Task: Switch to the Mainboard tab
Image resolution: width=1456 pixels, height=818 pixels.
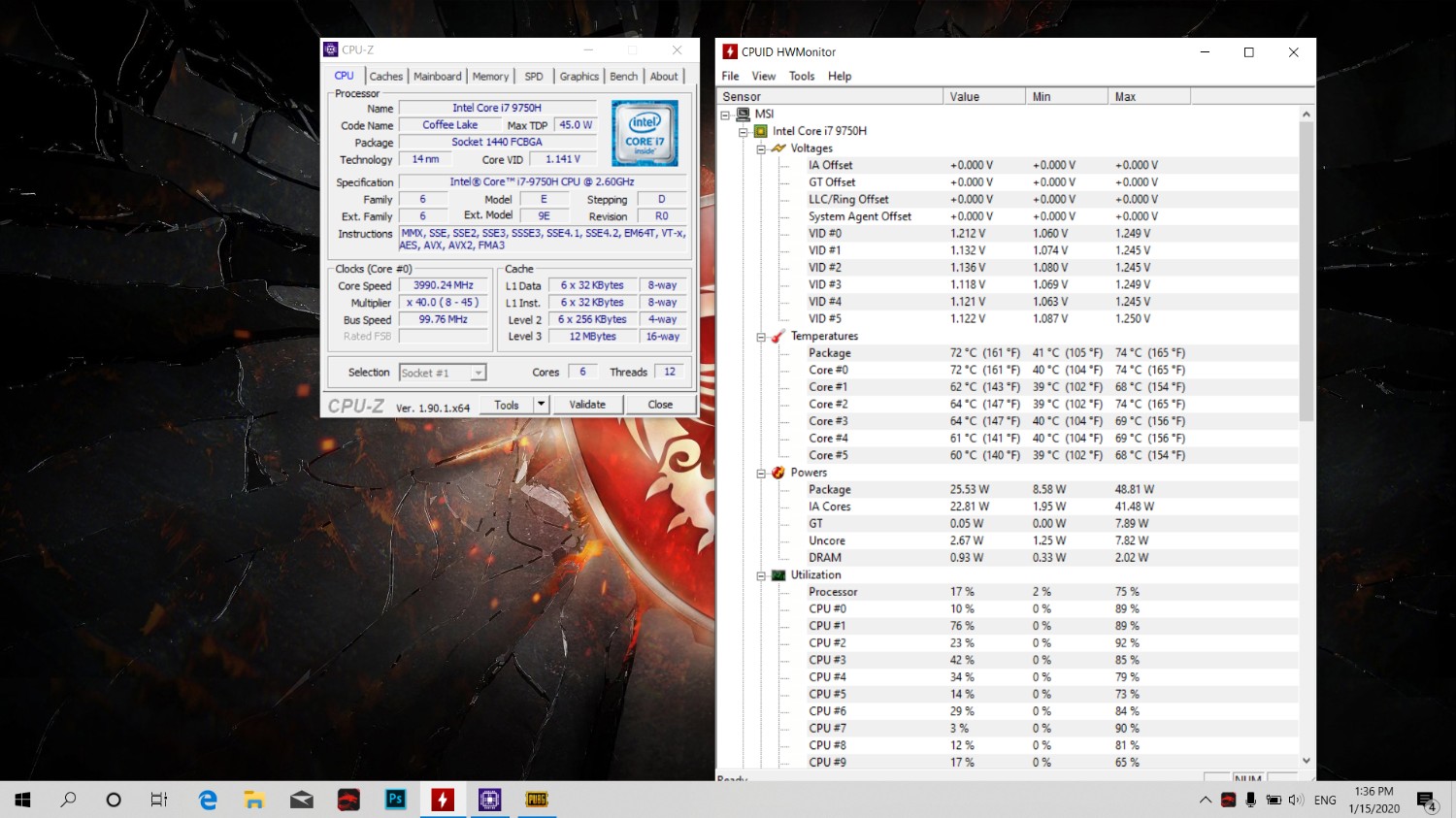Action: (x=438, y=76)
